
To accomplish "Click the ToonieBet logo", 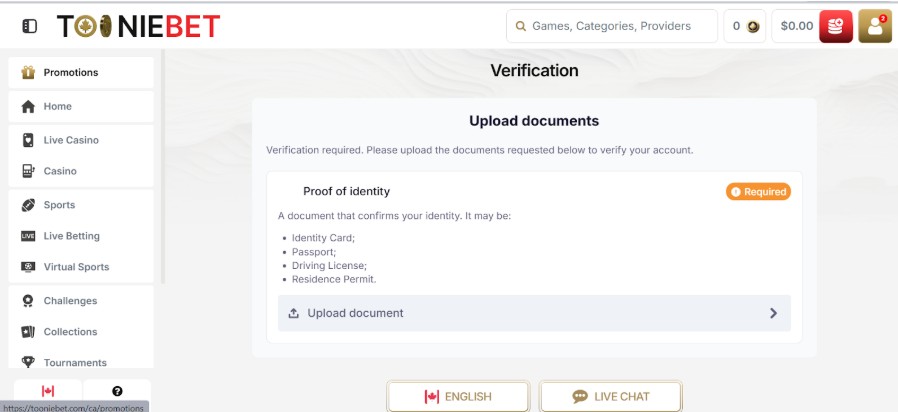I will tap(138, 26).
